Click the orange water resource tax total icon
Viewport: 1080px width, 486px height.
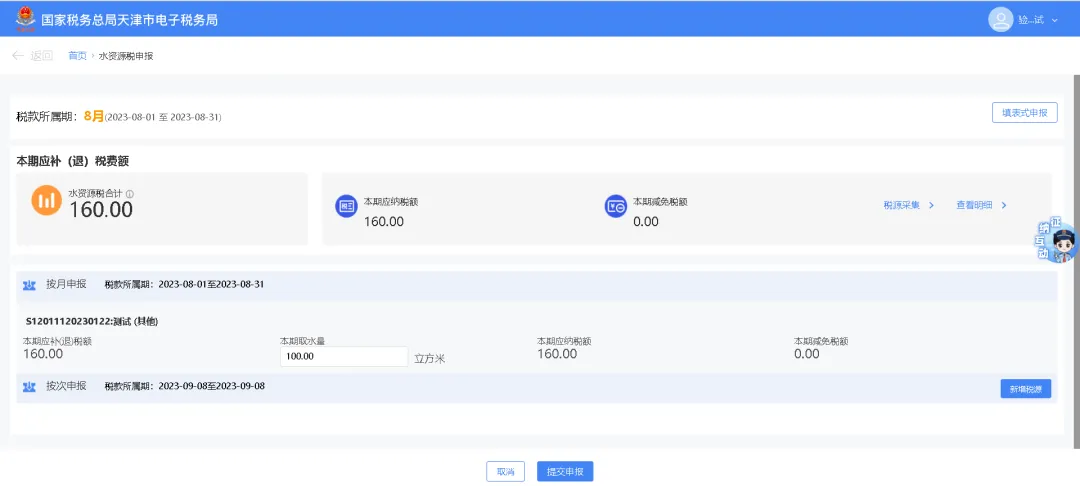46,200
